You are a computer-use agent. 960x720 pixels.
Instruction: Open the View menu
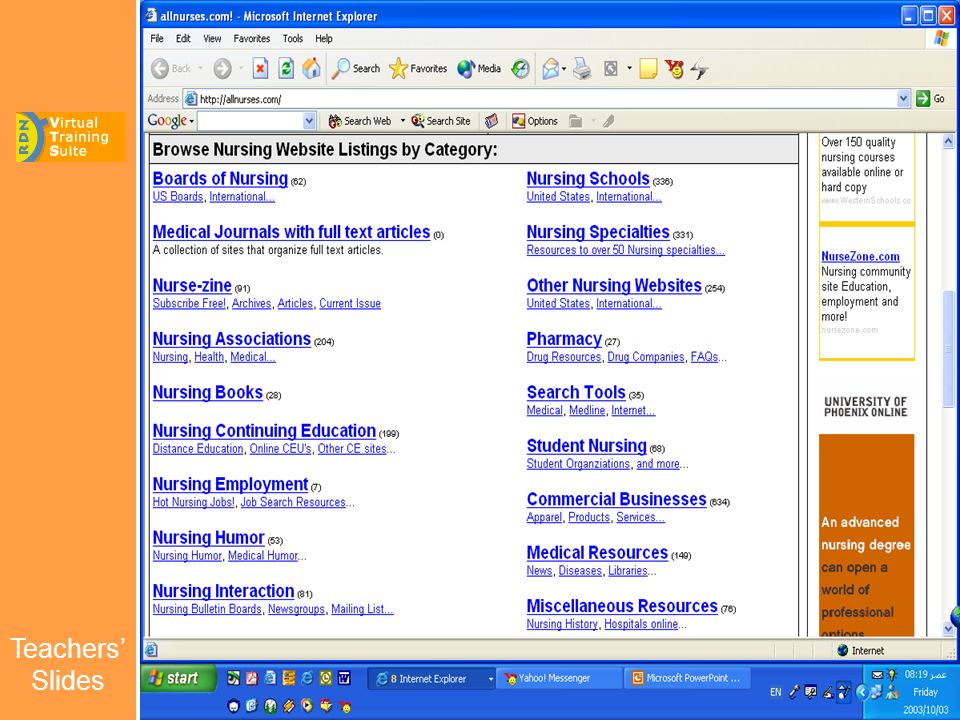point(212,39)
